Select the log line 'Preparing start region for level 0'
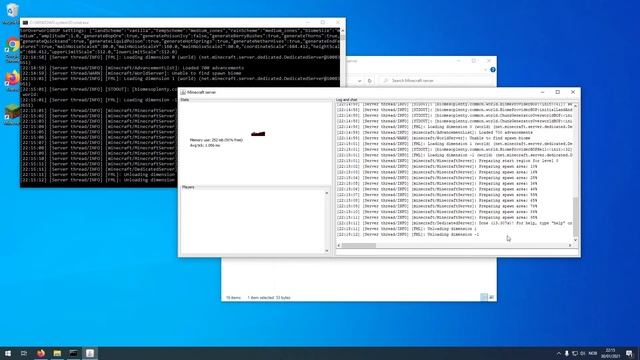This screenshot has height=360, width=640. coord(448,161)
